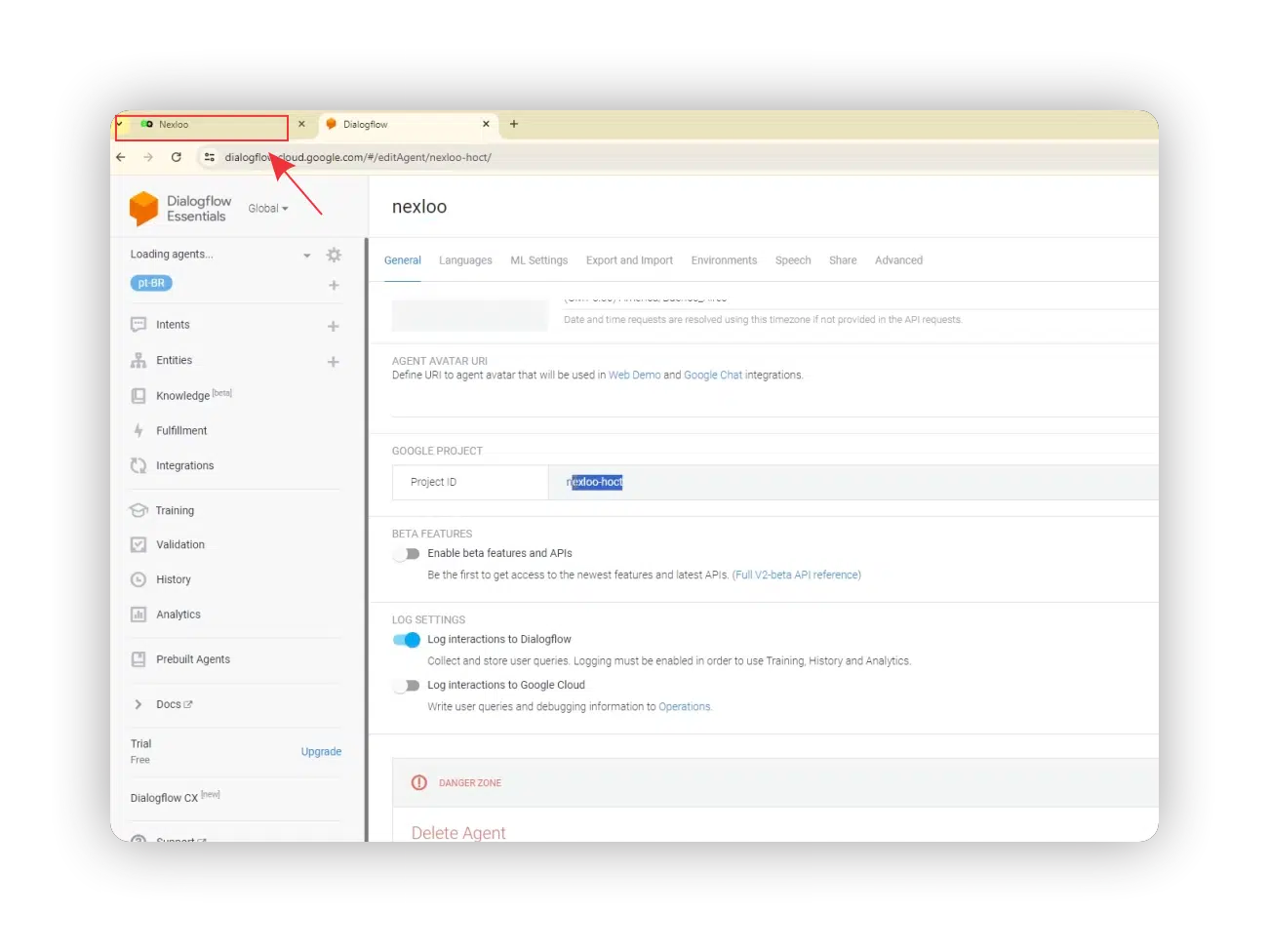Click the Fulfillment lightning icon
Viewport: 1269px width, 952px height.
(x=139, y=430)
